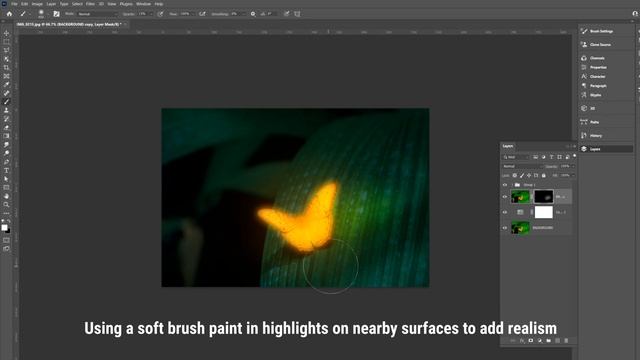
Task: Toggle lock image pixels brush icon
Action: pos(522,176)
